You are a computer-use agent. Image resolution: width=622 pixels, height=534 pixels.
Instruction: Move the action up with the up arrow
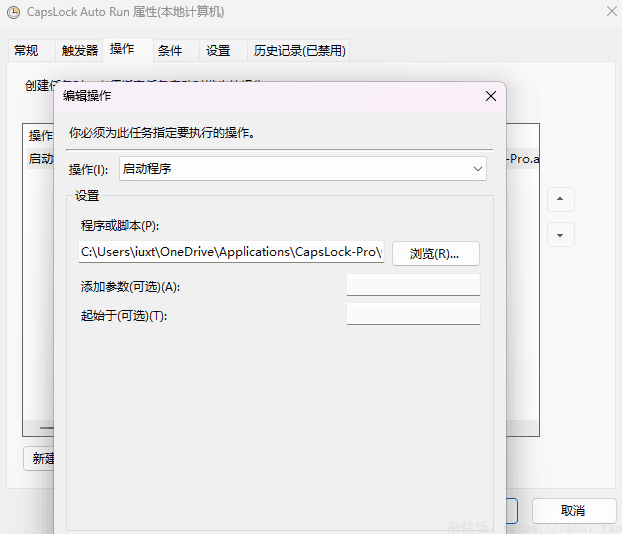pyautogui.click(x=560, y=199)
